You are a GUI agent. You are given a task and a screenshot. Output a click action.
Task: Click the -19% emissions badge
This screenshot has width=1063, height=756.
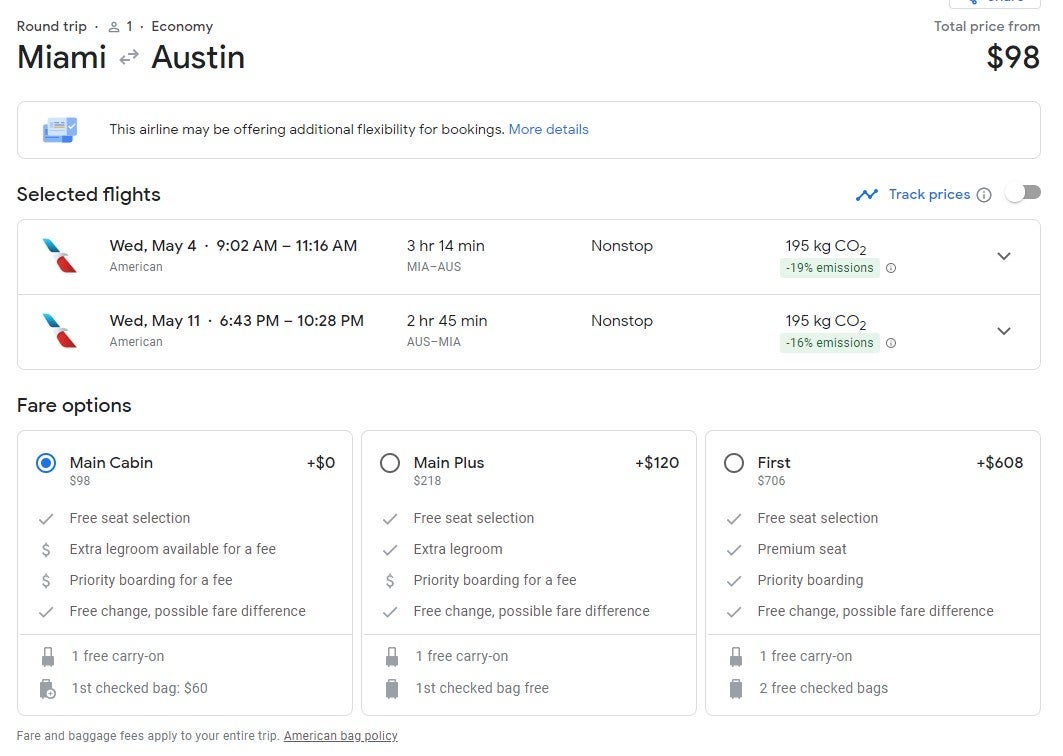pyautogui.click(x=830, y=268)
